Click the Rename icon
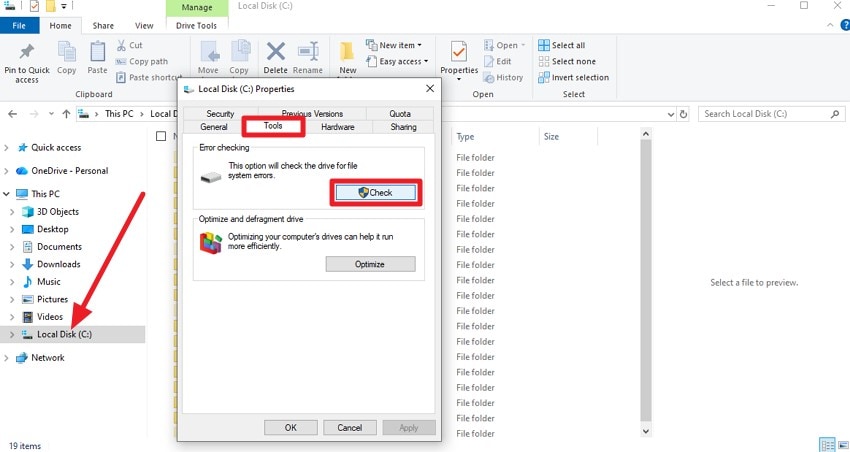 coord(308,52)
